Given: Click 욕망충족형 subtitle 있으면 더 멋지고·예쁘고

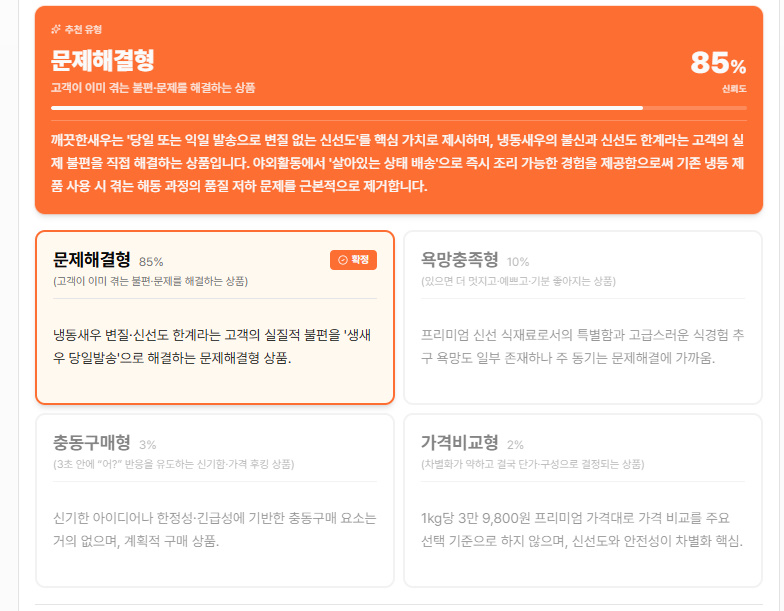Looking at the screenshot, I should click(518, 282).
